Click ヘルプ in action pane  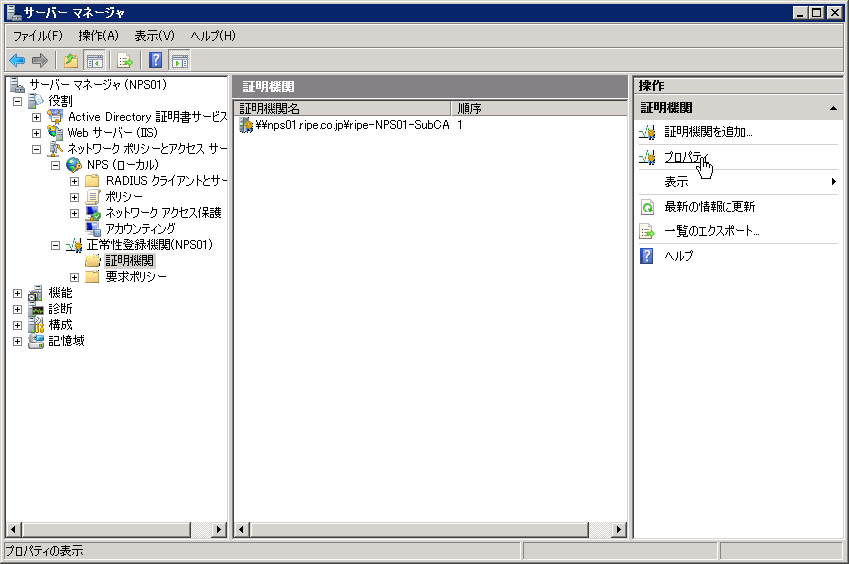(678, 256)
